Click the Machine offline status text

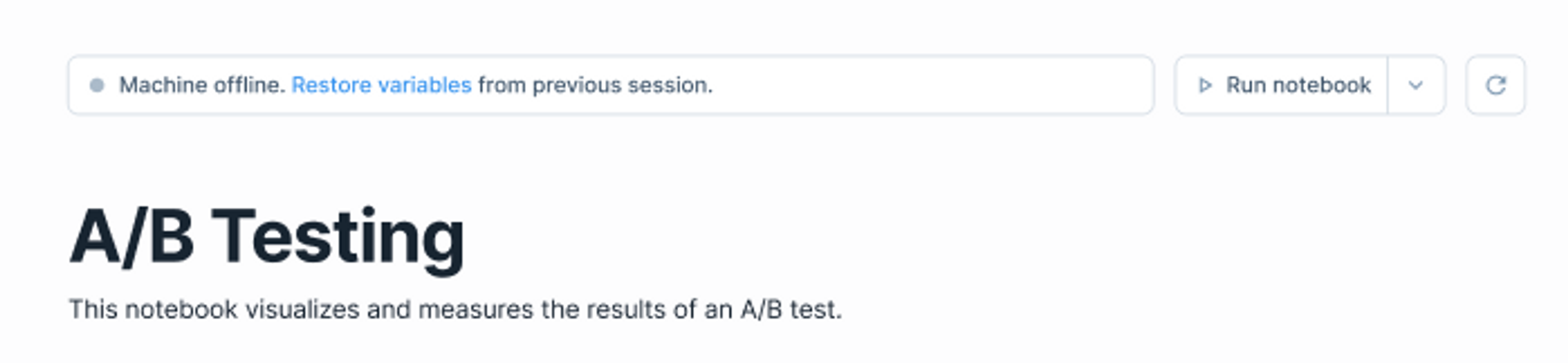(202, 85)
